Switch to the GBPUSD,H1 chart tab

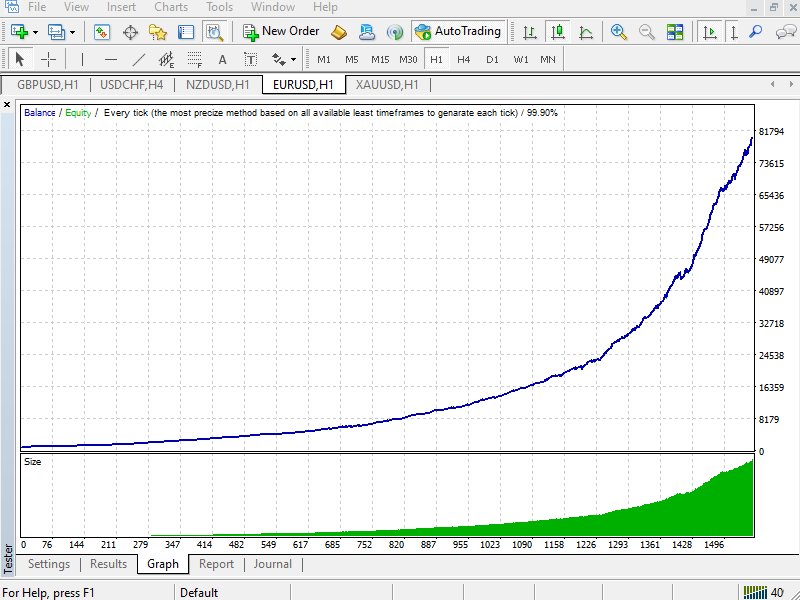coord(45,85)
